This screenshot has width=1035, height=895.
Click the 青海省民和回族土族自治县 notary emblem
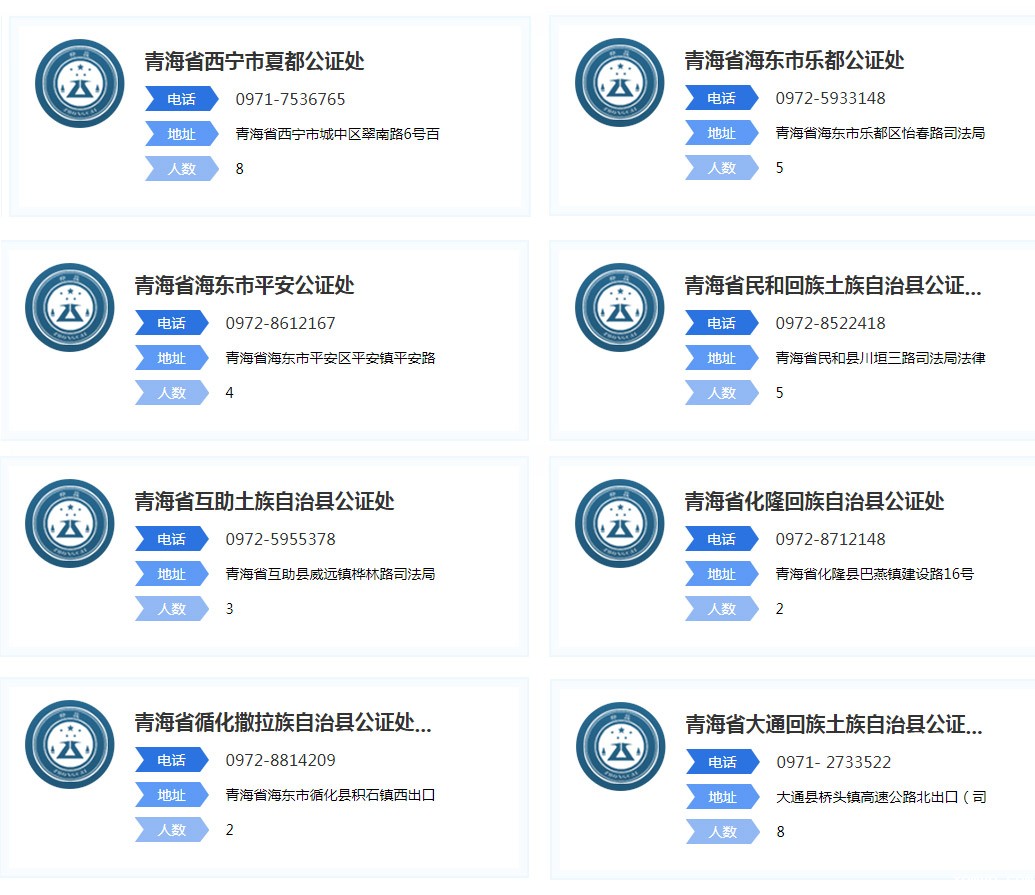619,307
